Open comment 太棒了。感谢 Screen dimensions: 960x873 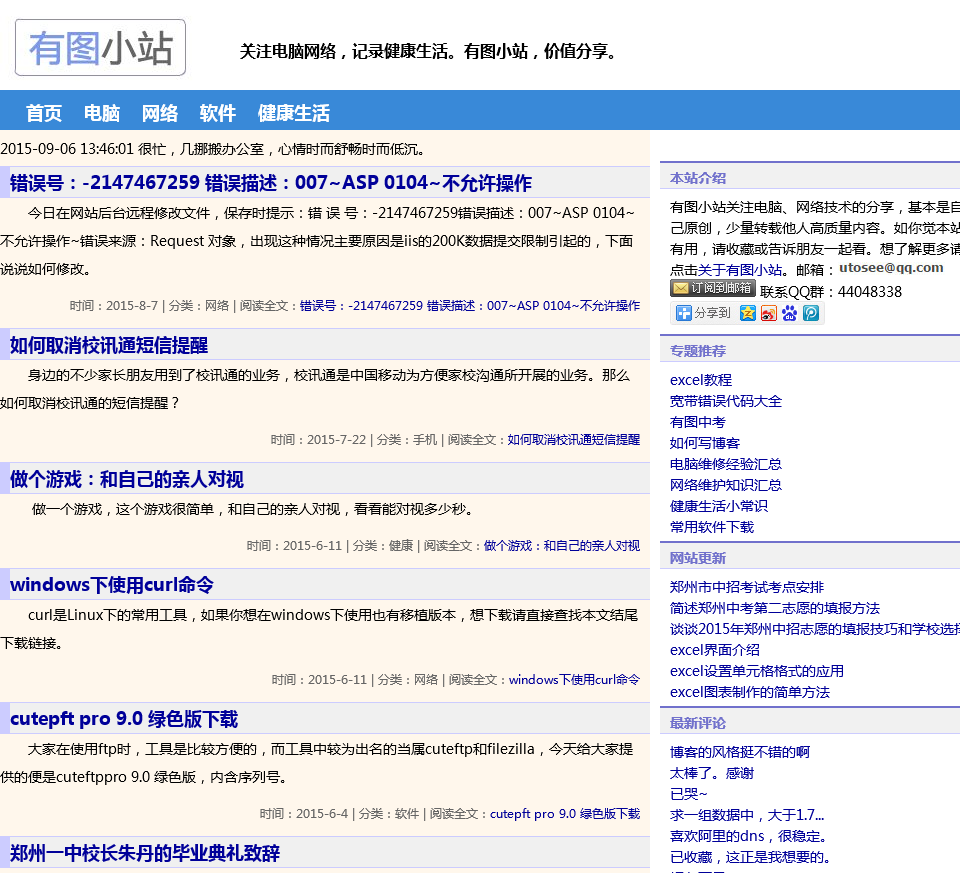(x=712, y=773)
